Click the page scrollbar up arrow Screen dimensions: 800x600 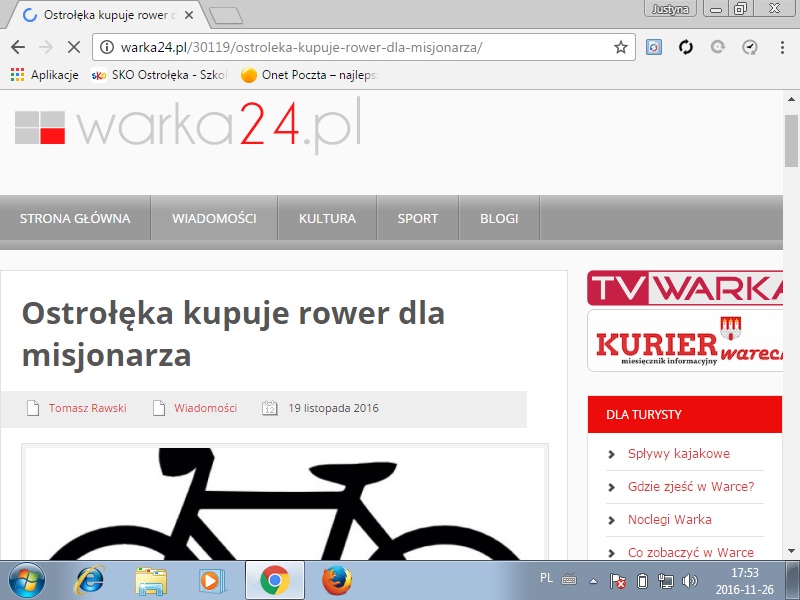[x=791, y=99]
